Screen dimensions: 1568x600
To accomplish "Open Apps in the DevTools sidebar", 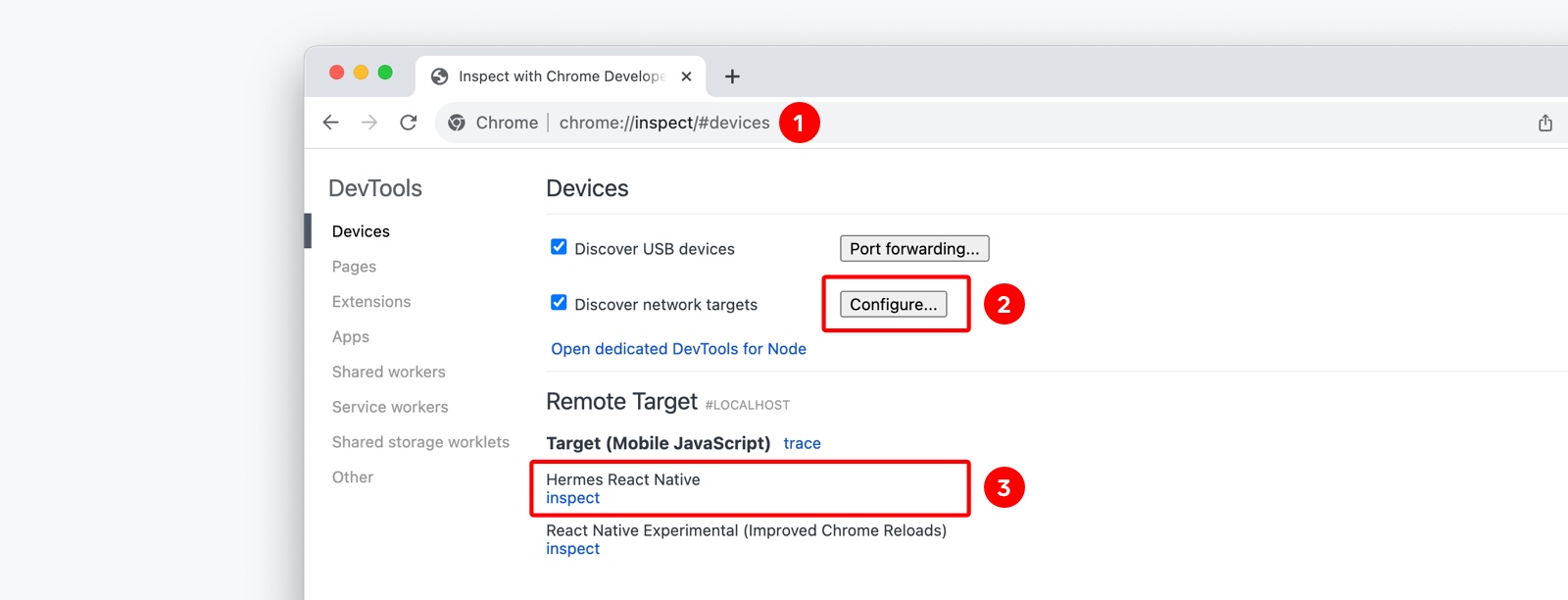I will coord(351,337).
